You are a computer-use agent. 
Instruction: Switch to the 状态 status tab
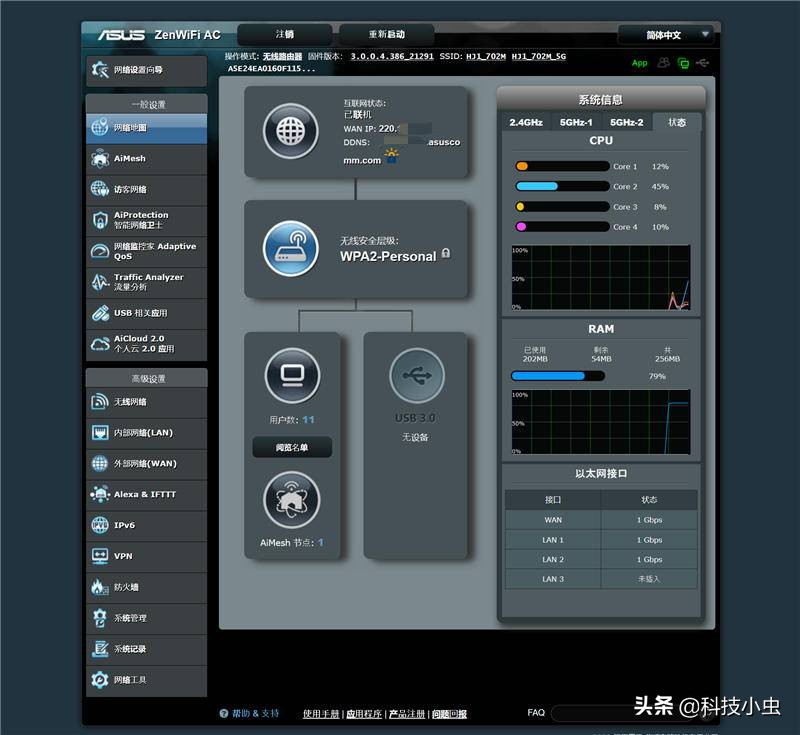tap(677, 122)
